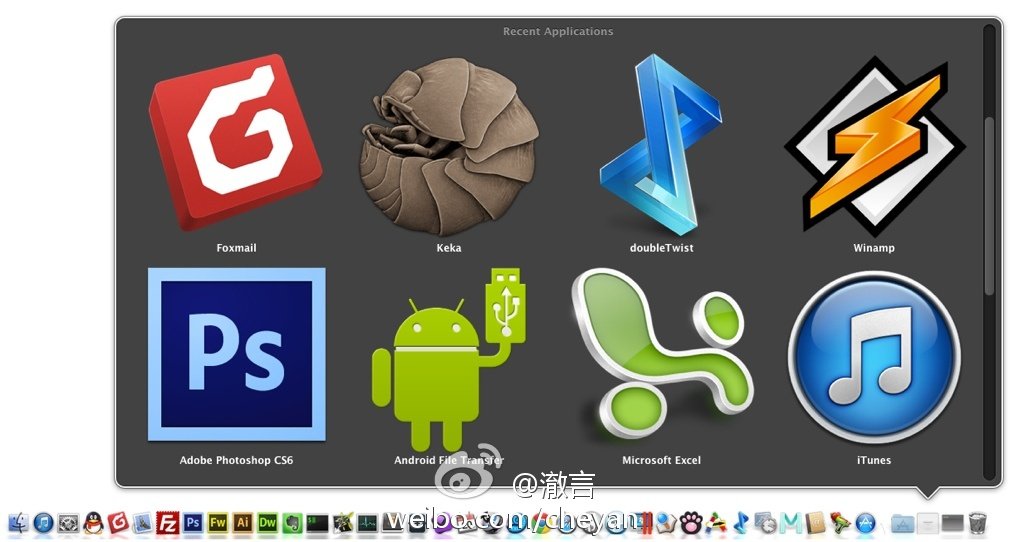Launch Adobe Illustrator (Ai) from the Dock
This screenshot has height=542, width=1024.
tap(243, 522)
